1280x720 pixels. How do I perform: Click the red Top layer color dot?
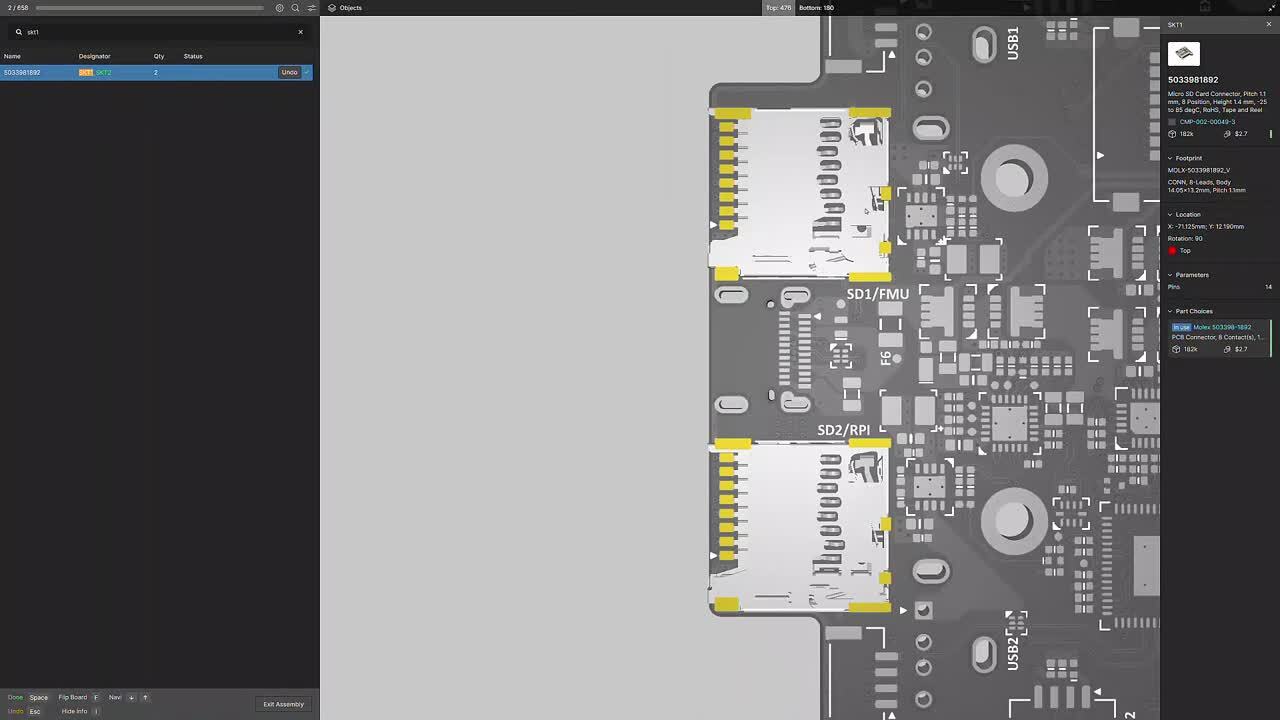click(x=1173, y=251)
